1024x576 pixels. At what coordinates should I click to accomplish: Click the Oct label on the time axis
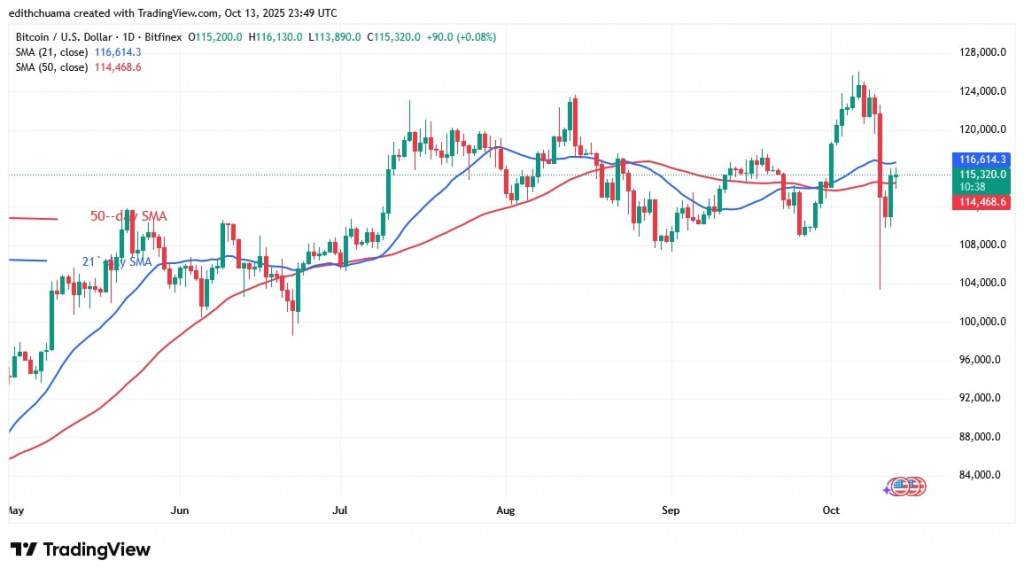(x=830, y=510)
